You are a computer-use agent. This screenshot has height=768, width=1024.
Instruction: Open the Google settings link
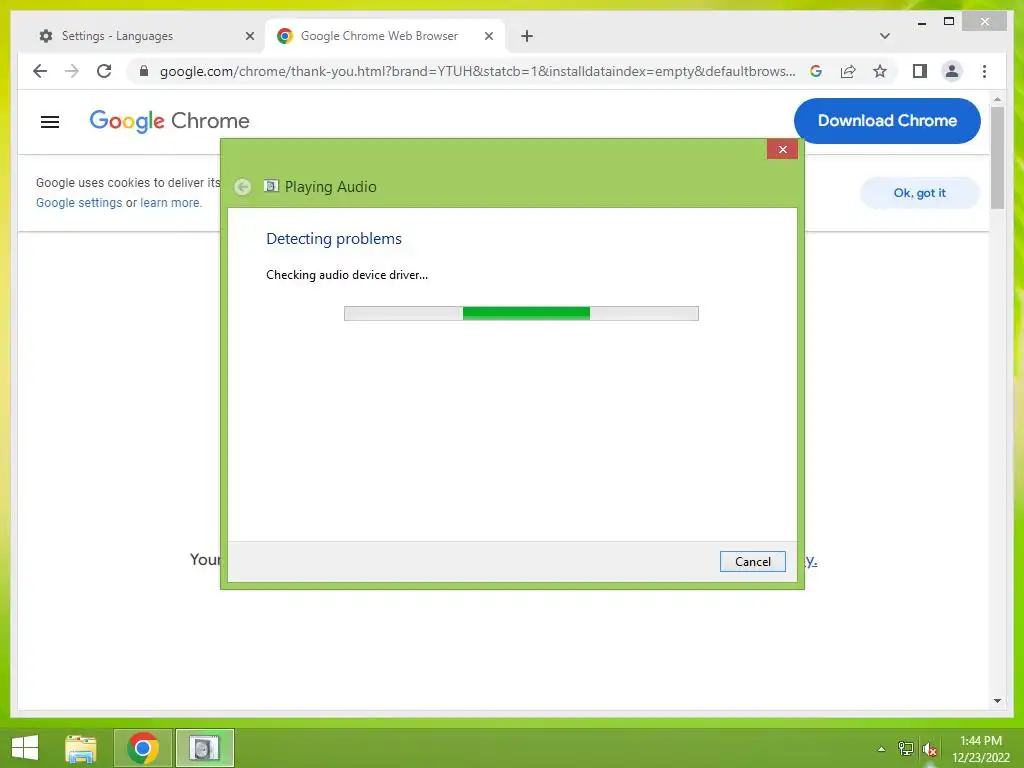point(79,202)
